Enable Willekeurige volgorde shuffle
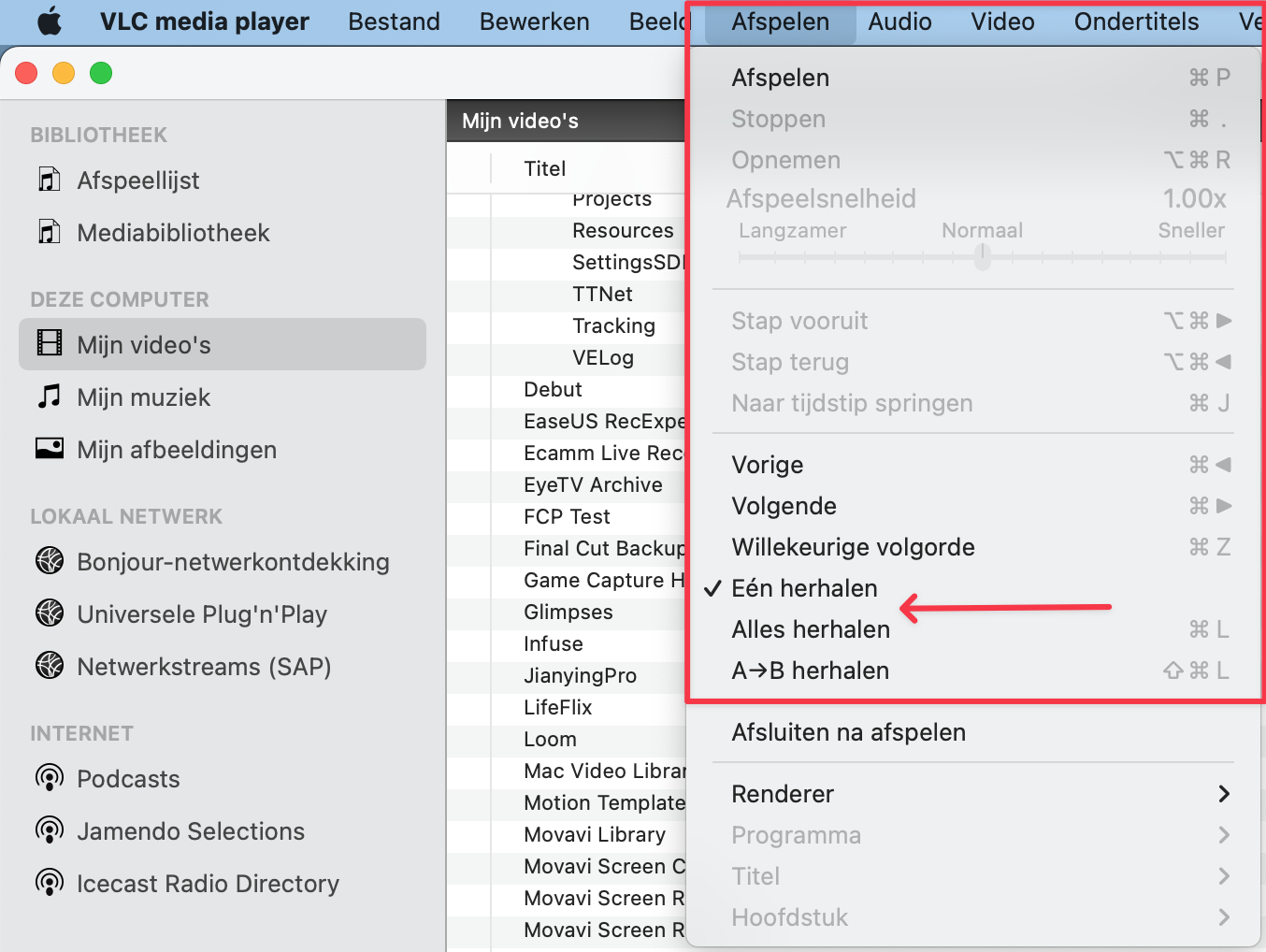Viewport: 1266px width, 952px height. 973,547
